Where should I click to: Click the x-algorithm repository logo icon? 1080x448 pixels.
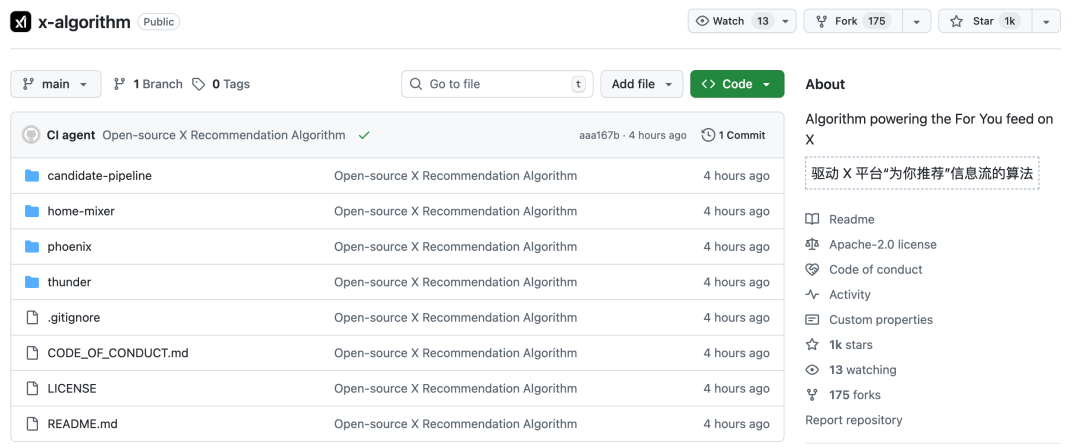(x=21, y=21)
